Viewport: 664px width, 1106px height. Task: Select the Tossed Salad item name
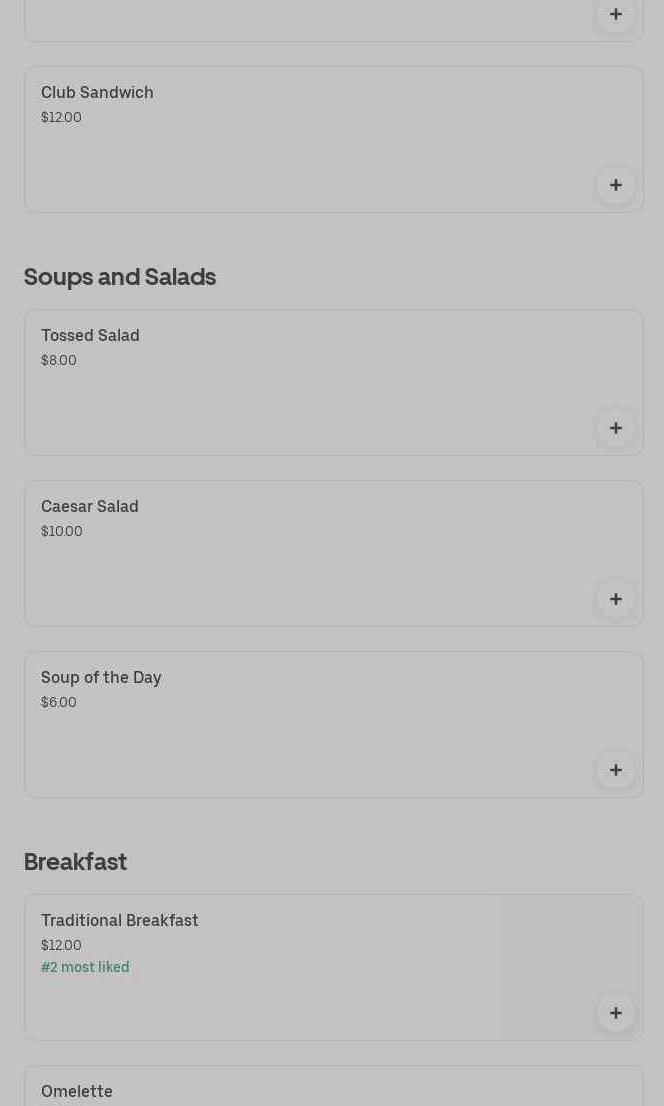pyautogui.click(x=90, y=335)
